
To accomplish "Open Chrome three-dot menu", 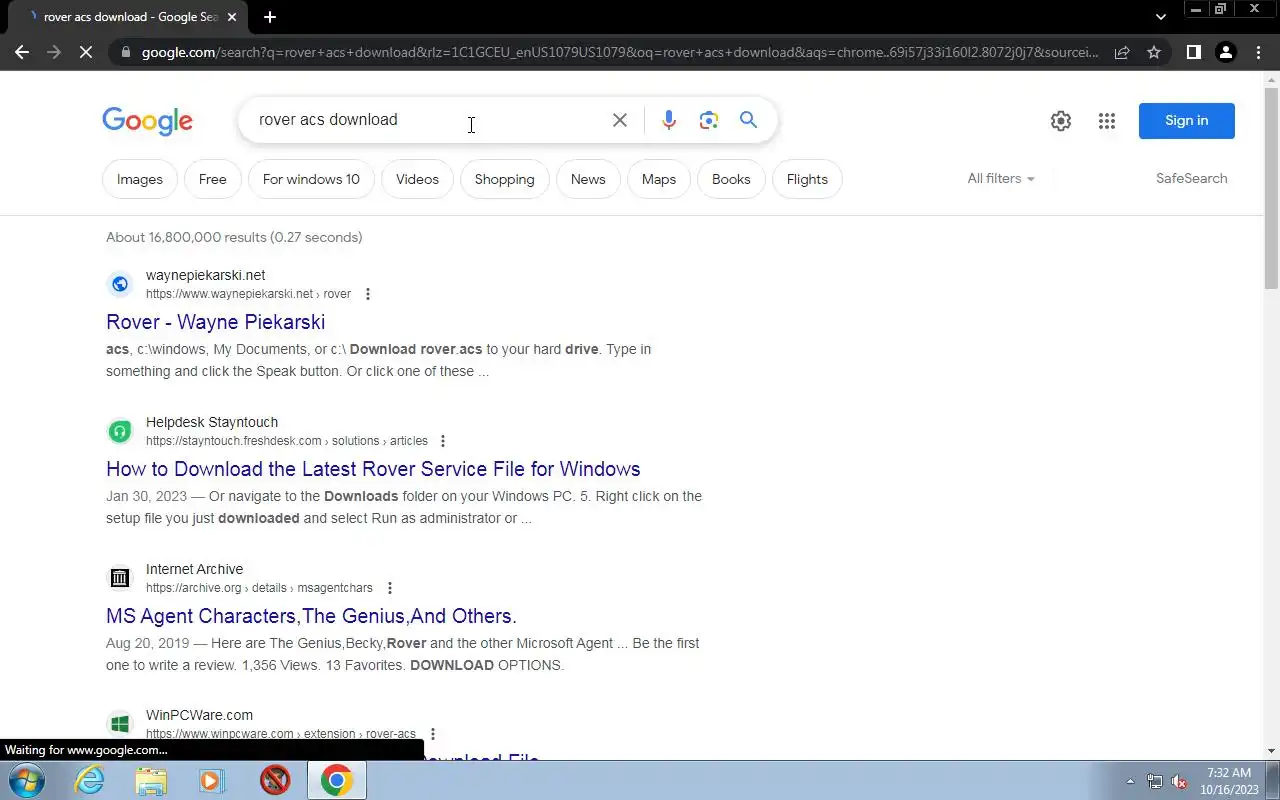I will click(1258, 52).
